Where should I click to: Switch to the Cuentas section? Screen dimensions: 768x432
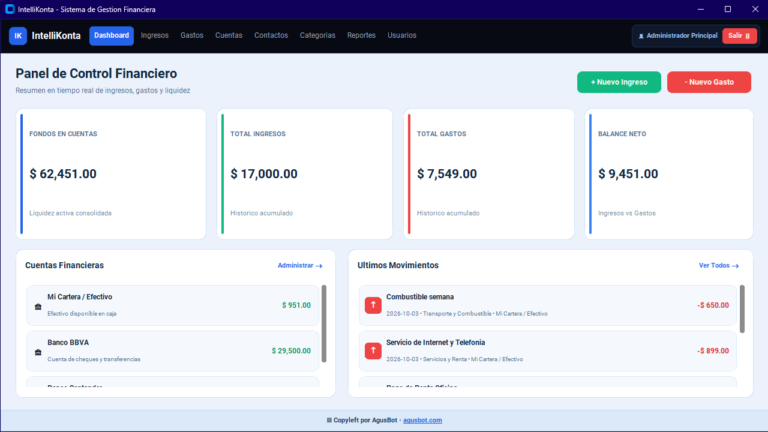tap(229, 36)
